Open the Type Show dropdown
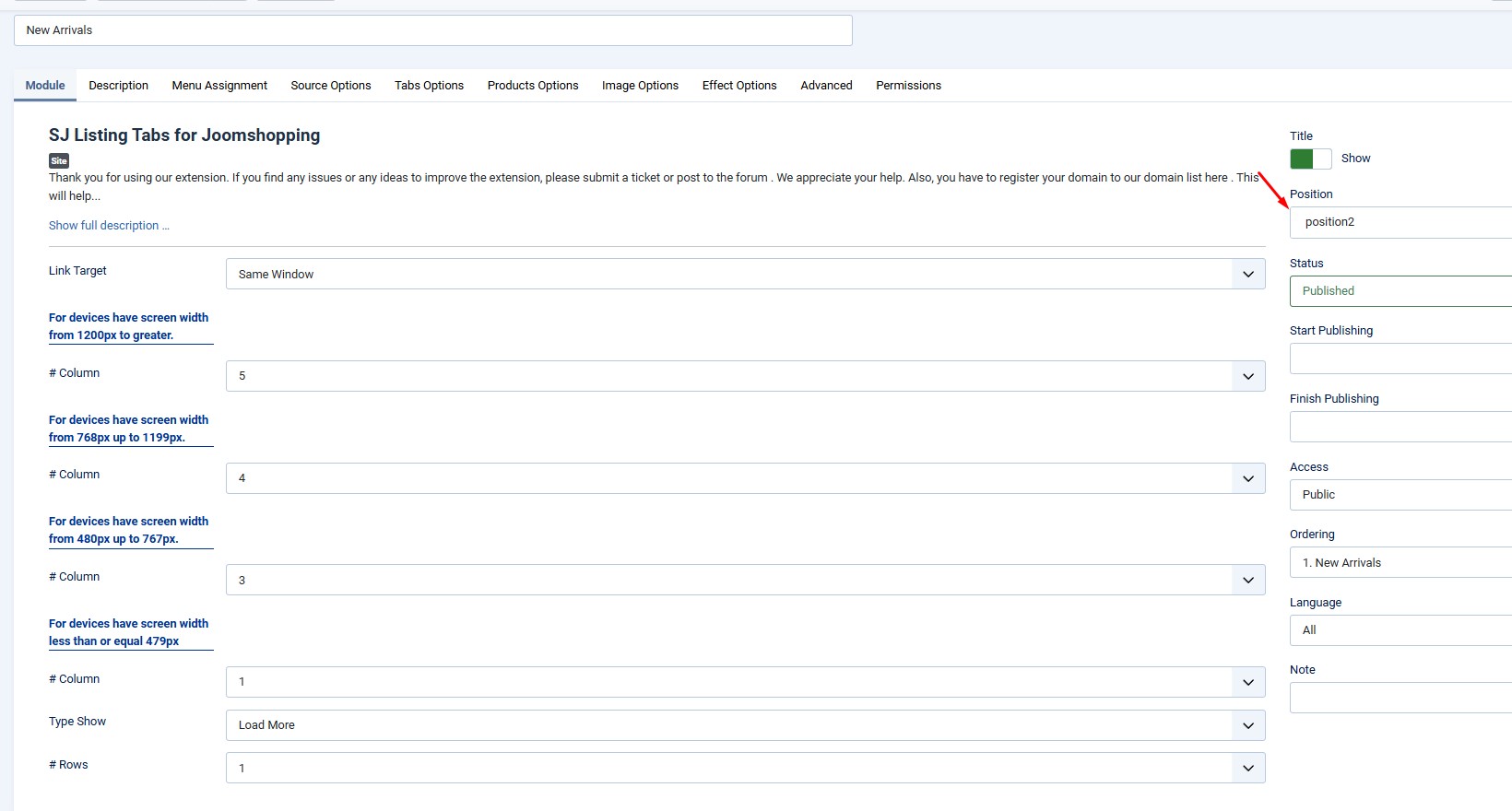 745,725
